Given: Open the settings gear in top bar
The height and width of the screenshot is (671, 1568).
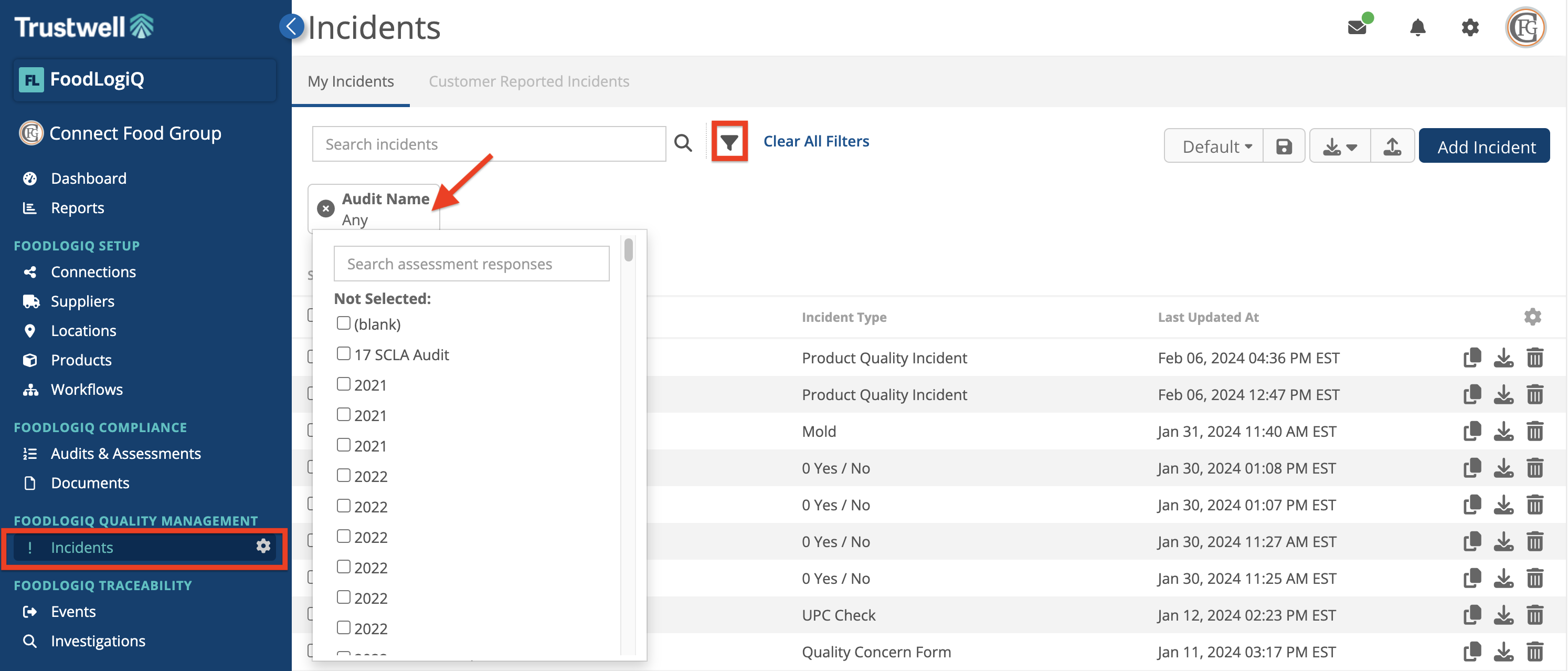Looking at the screenshot, I should [1470, 27].
